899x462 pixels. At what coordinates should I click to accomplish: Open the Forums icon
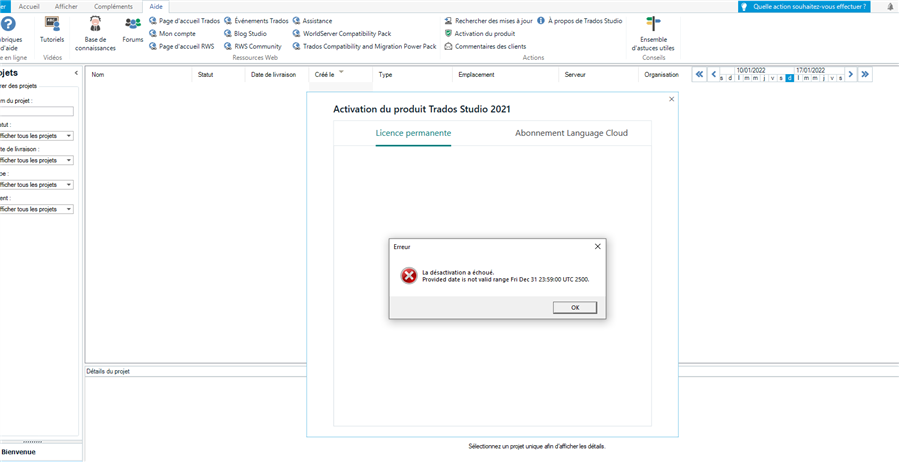(x=132, y=30)
